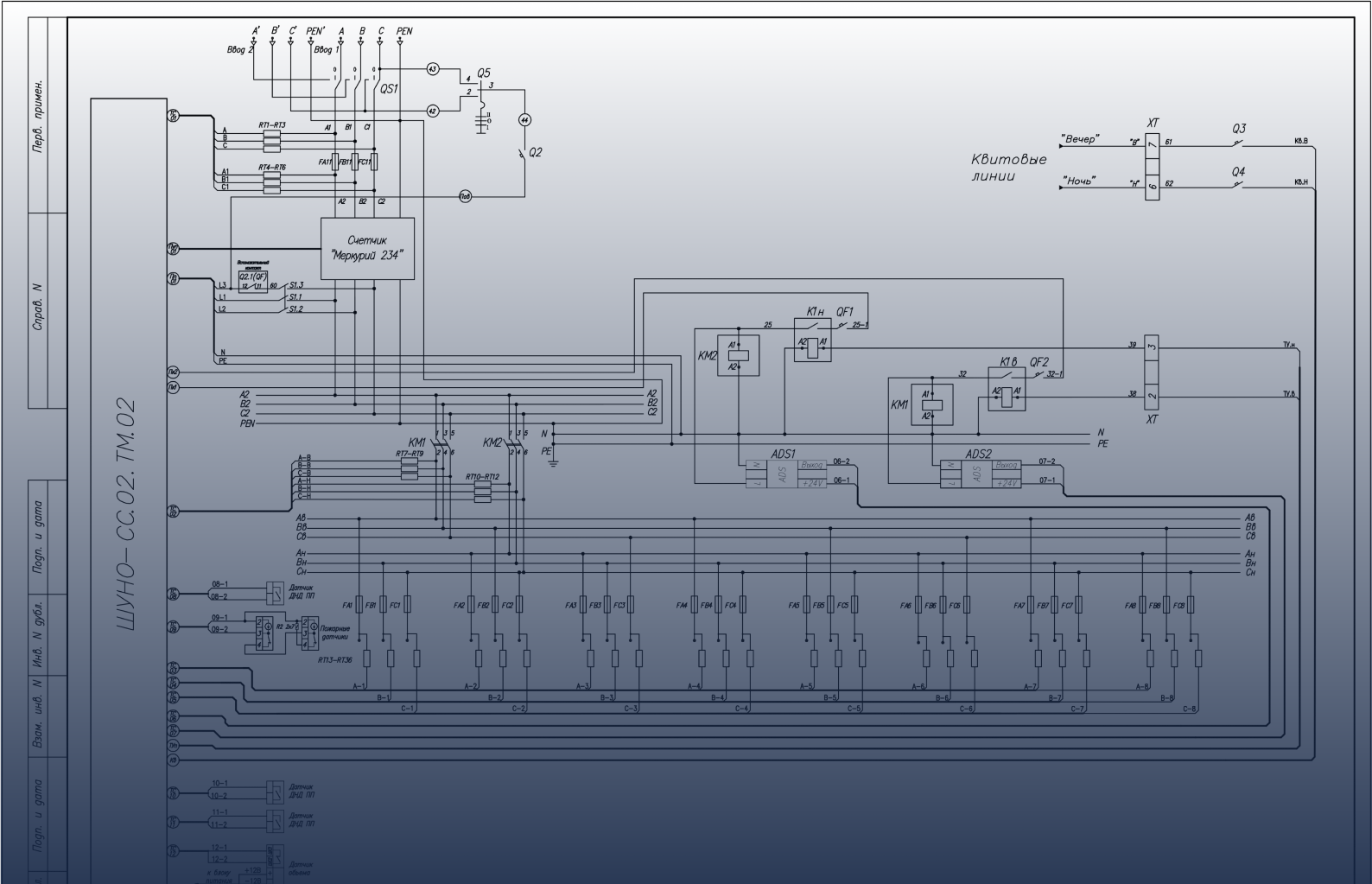
Task: Click the Q3 contact label
Action: pos(1239,129)
